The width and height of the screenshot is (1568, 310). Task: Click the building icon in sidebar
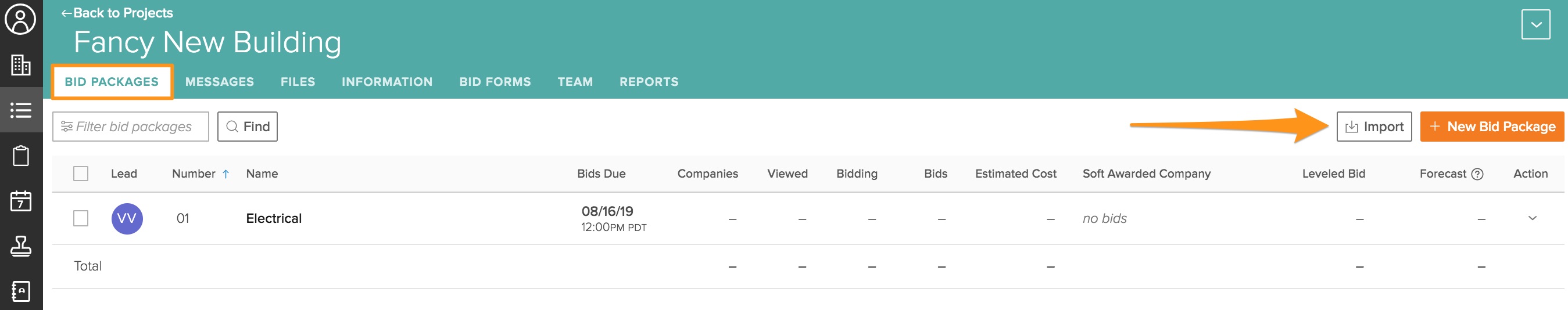[21, 65]
